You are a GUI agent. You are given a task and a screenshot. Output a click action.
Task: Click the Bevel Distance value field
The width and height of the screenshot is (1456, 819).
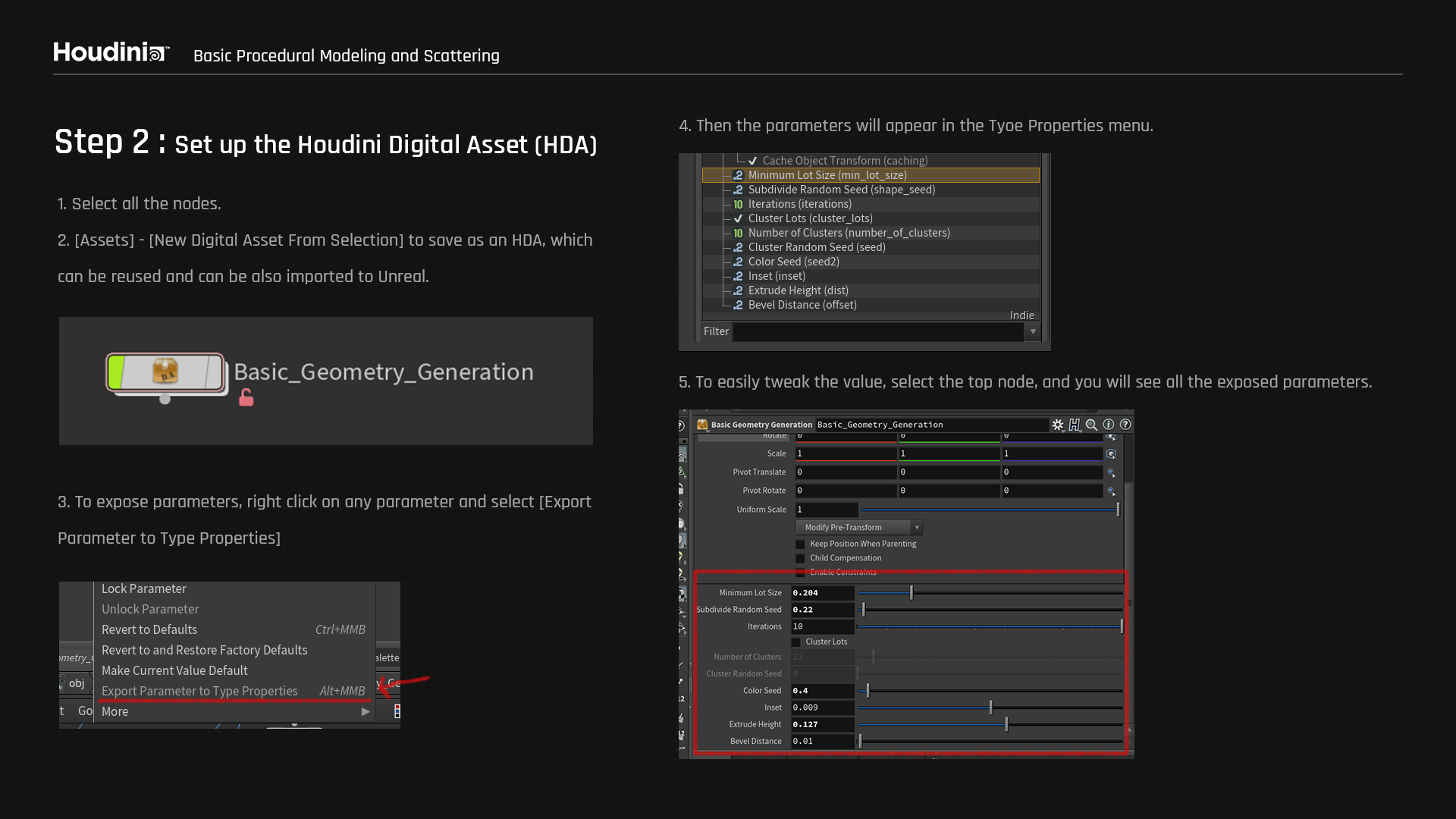coord(823,742)
